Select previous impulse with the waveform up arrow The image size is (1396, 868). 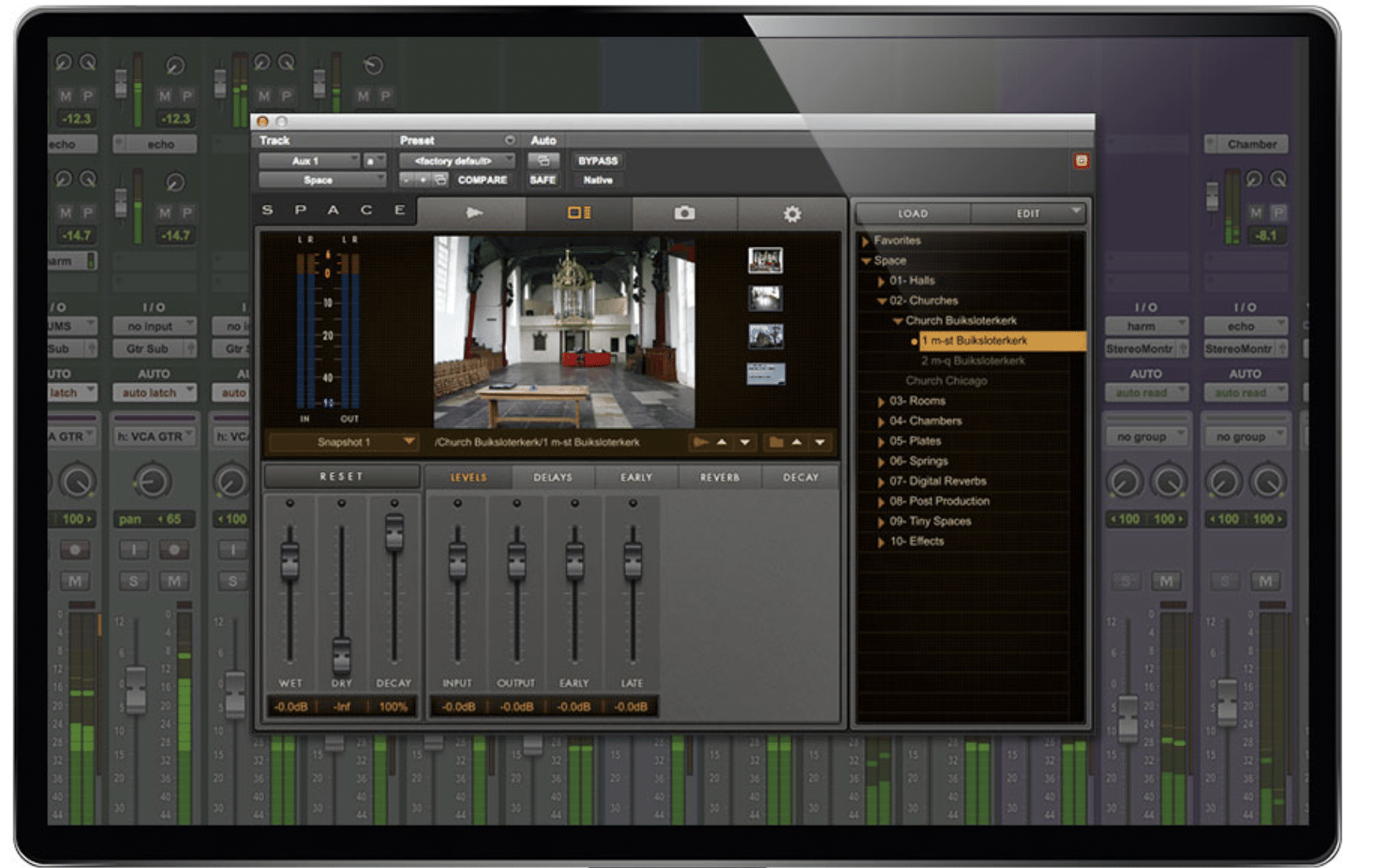pyautogui.click(x=722, y=442)
